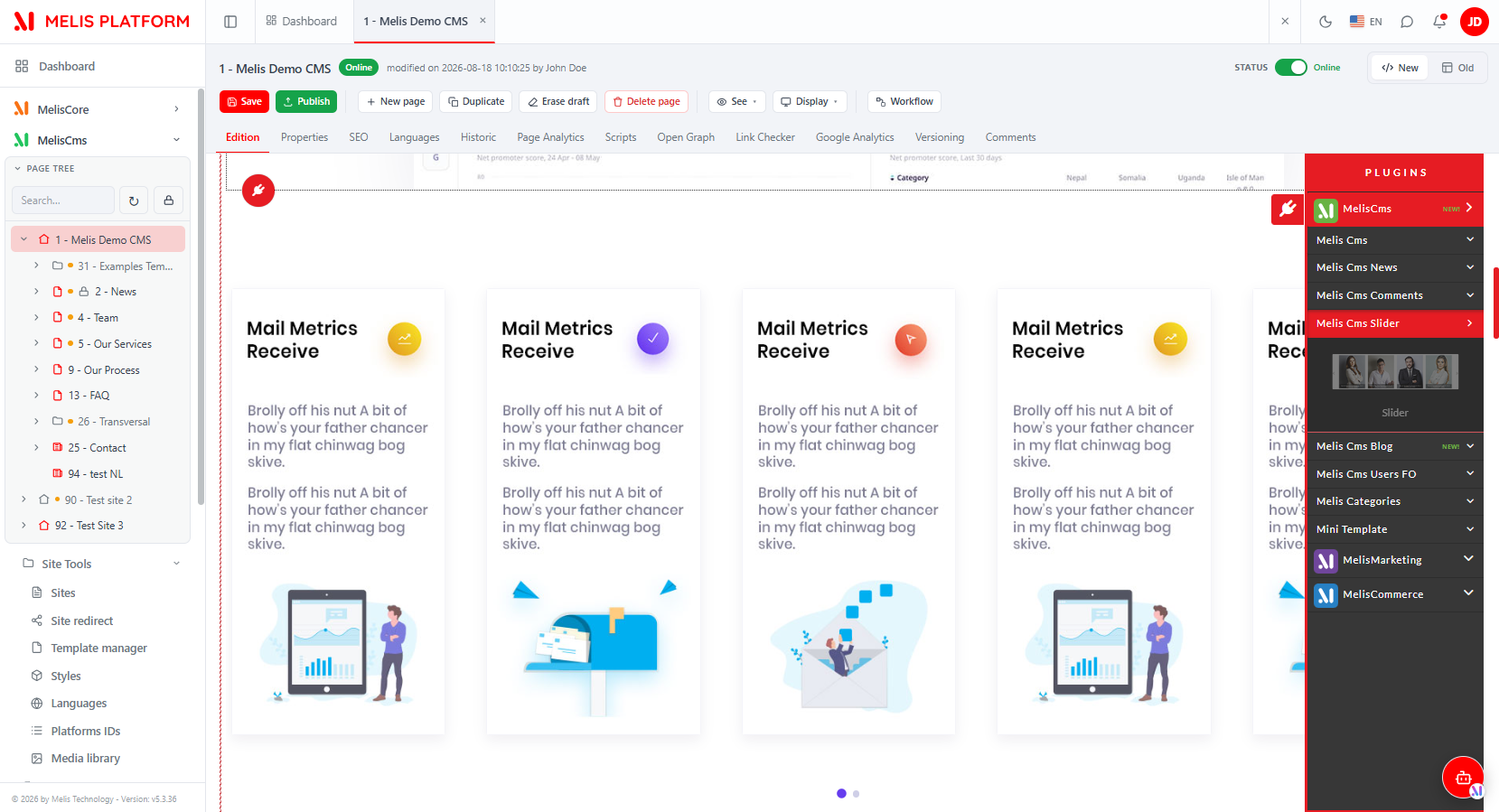Collapse the Site Tools section
This screenshot has height=812, width=1499.
(x=176, y=564)
